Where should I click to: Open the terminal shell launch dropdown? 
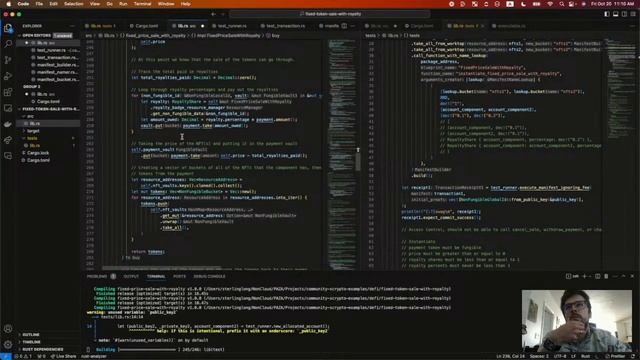(590, 276)
